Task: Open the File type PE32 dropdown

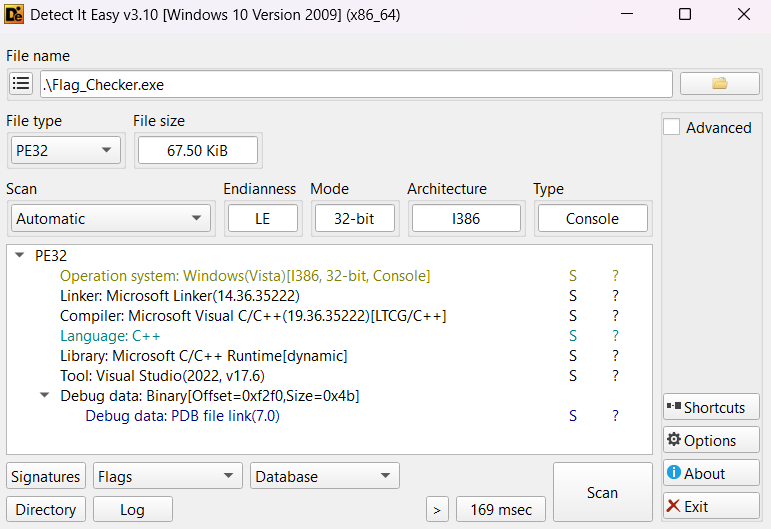Action: point(64,150)
